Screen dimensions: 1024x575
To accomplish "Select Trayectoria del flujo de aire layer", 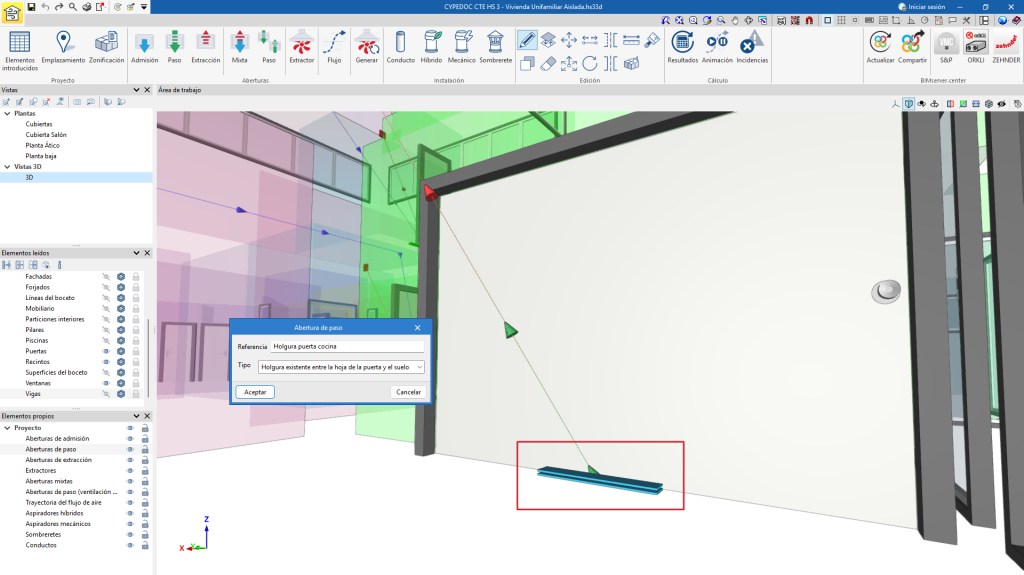I will 63,502.
